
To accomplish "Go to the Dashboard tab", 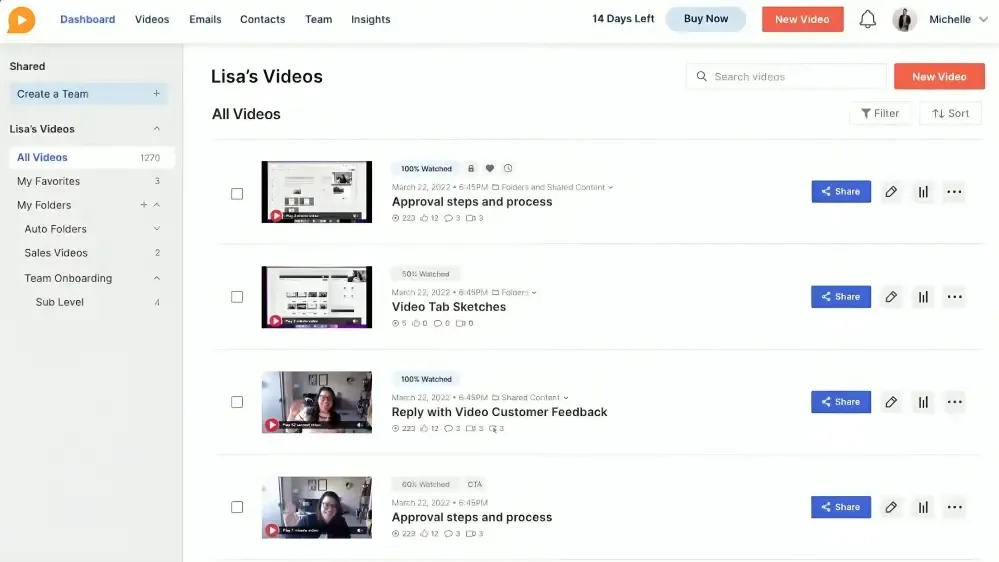I will coord(87,20).
